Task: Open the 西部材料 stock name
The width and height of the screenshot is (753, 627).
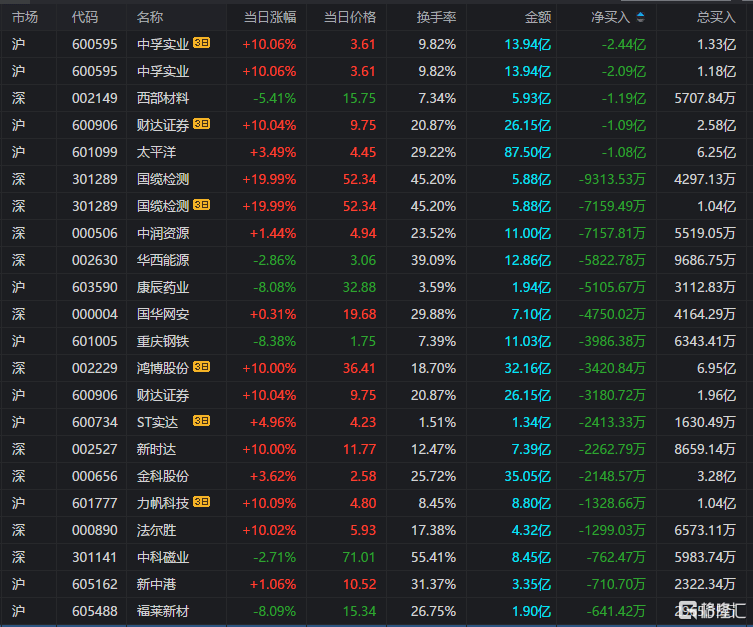Action: coord(163,98)
